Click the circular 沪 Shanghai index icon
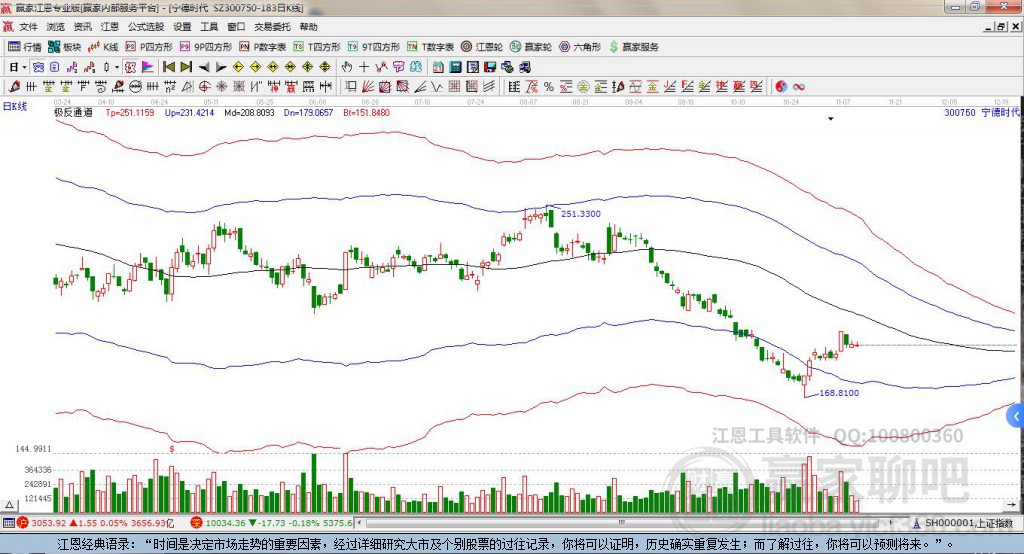1024x554 pixels. pos(23,523)
